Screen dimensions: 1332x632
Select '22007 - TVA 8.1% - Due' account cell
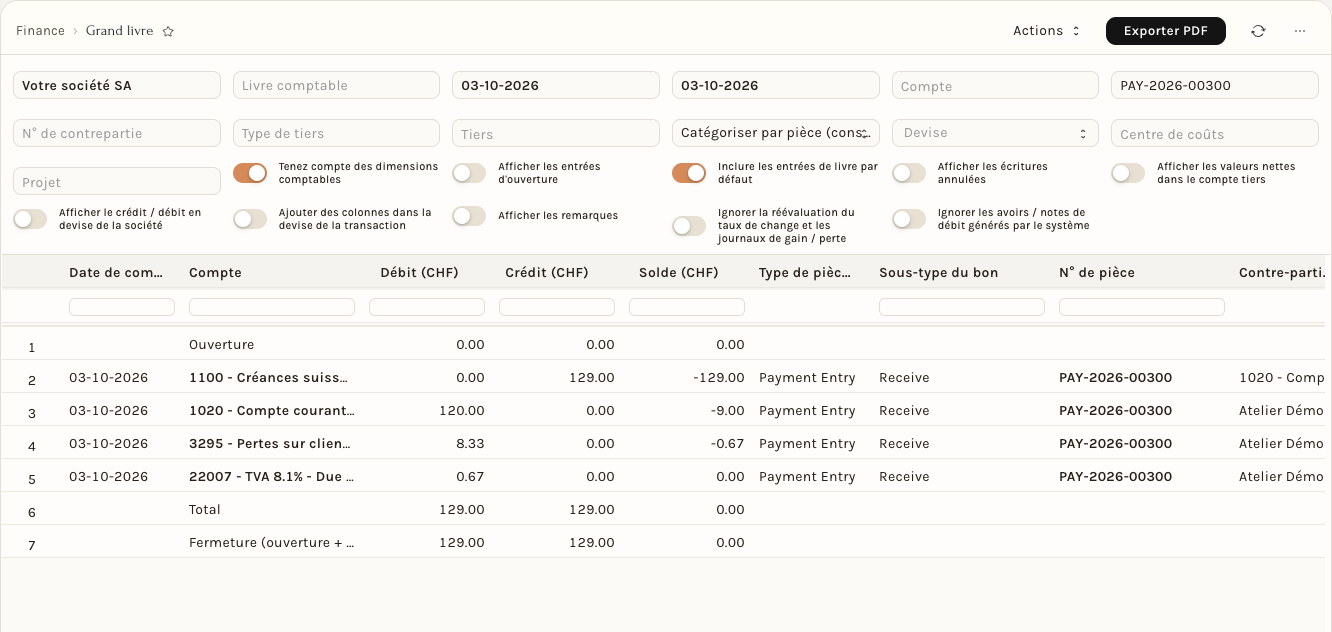tap(271, 477)
